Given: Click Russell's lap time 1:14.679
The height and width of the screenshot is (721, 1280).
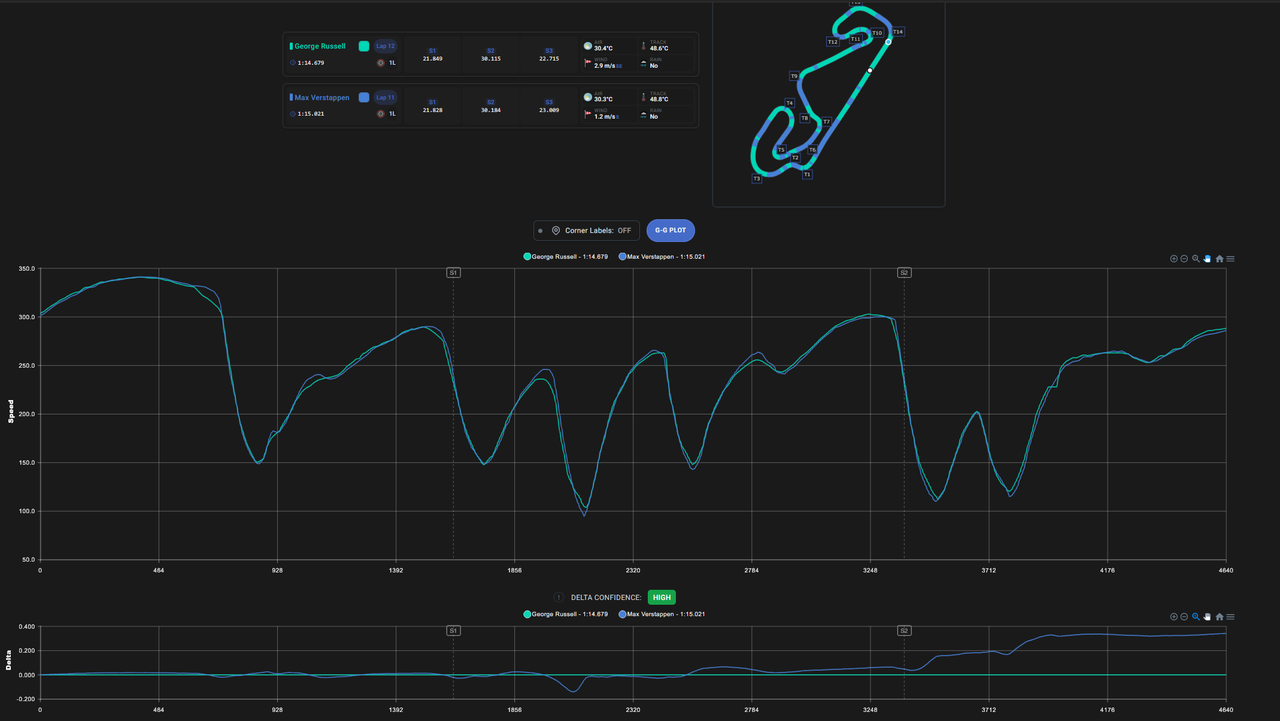Looking at the screenshot, I should point(311,63).
